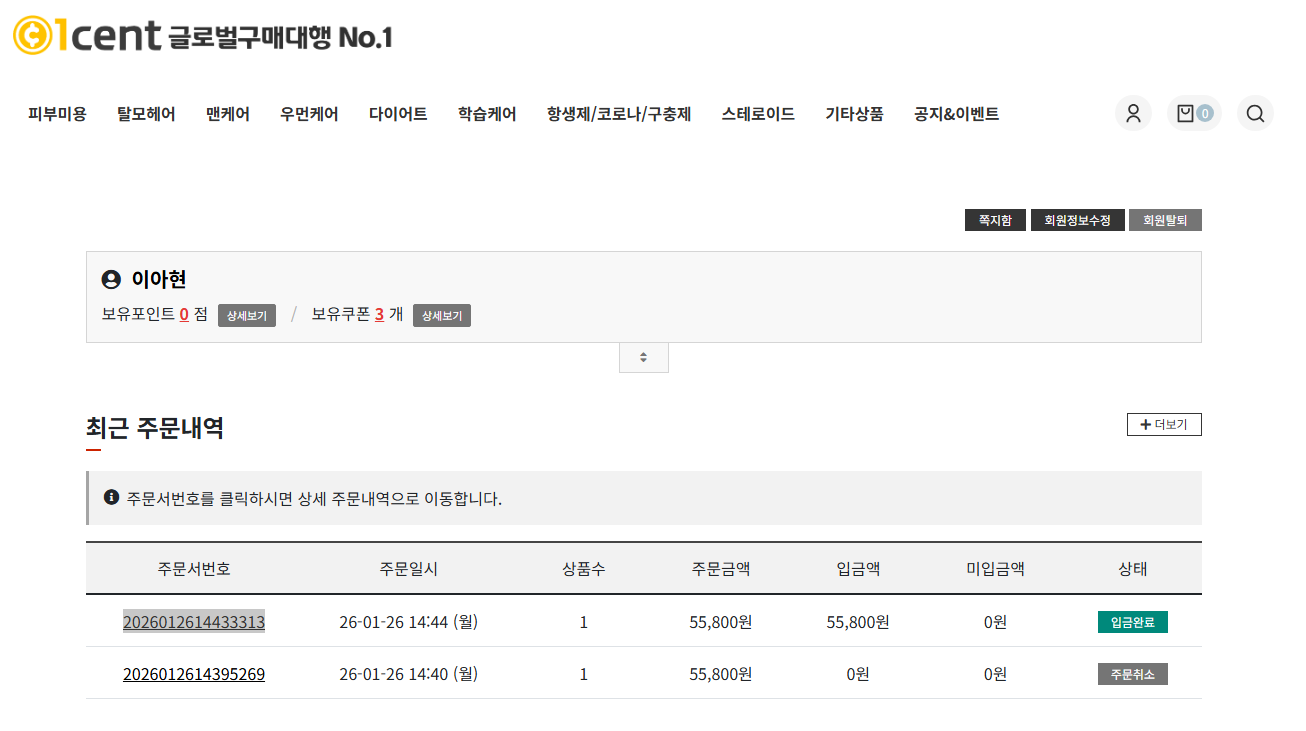The image size is (1306, 731).
Task: Click the 입금완료 status badge
Action: coord(1132,622)
